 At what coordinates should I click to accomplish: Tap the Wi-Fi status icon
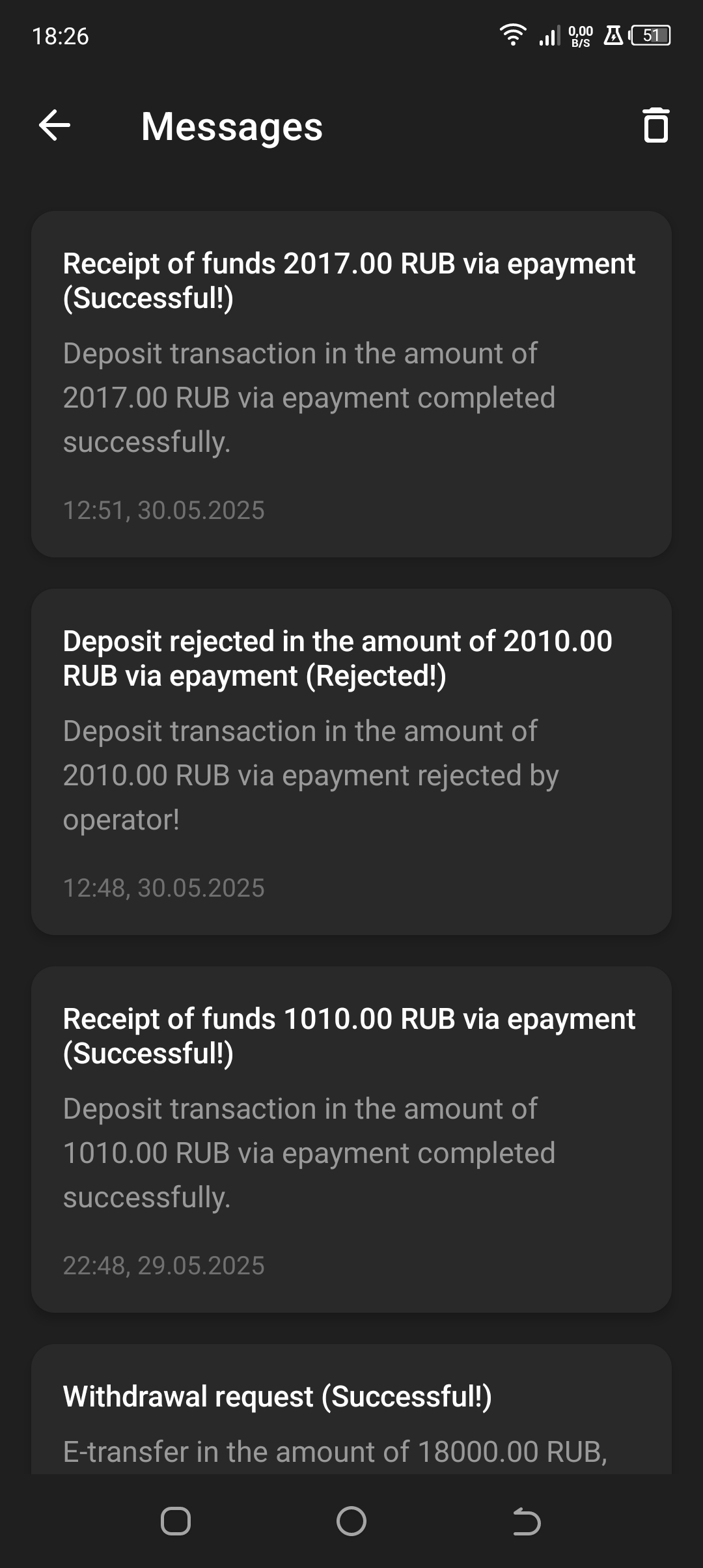pos(513,35)
